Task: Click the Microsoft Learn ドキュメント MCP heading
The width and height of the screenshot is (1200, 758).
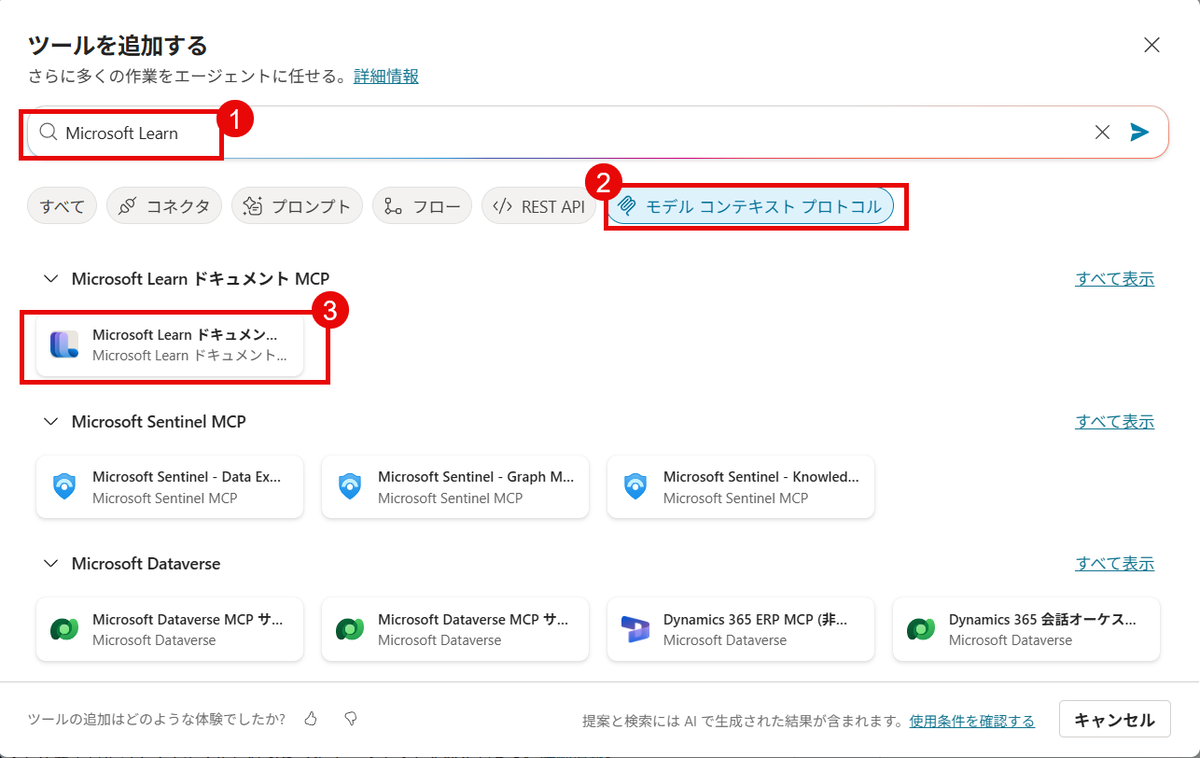Action: [x=200, y=279]
